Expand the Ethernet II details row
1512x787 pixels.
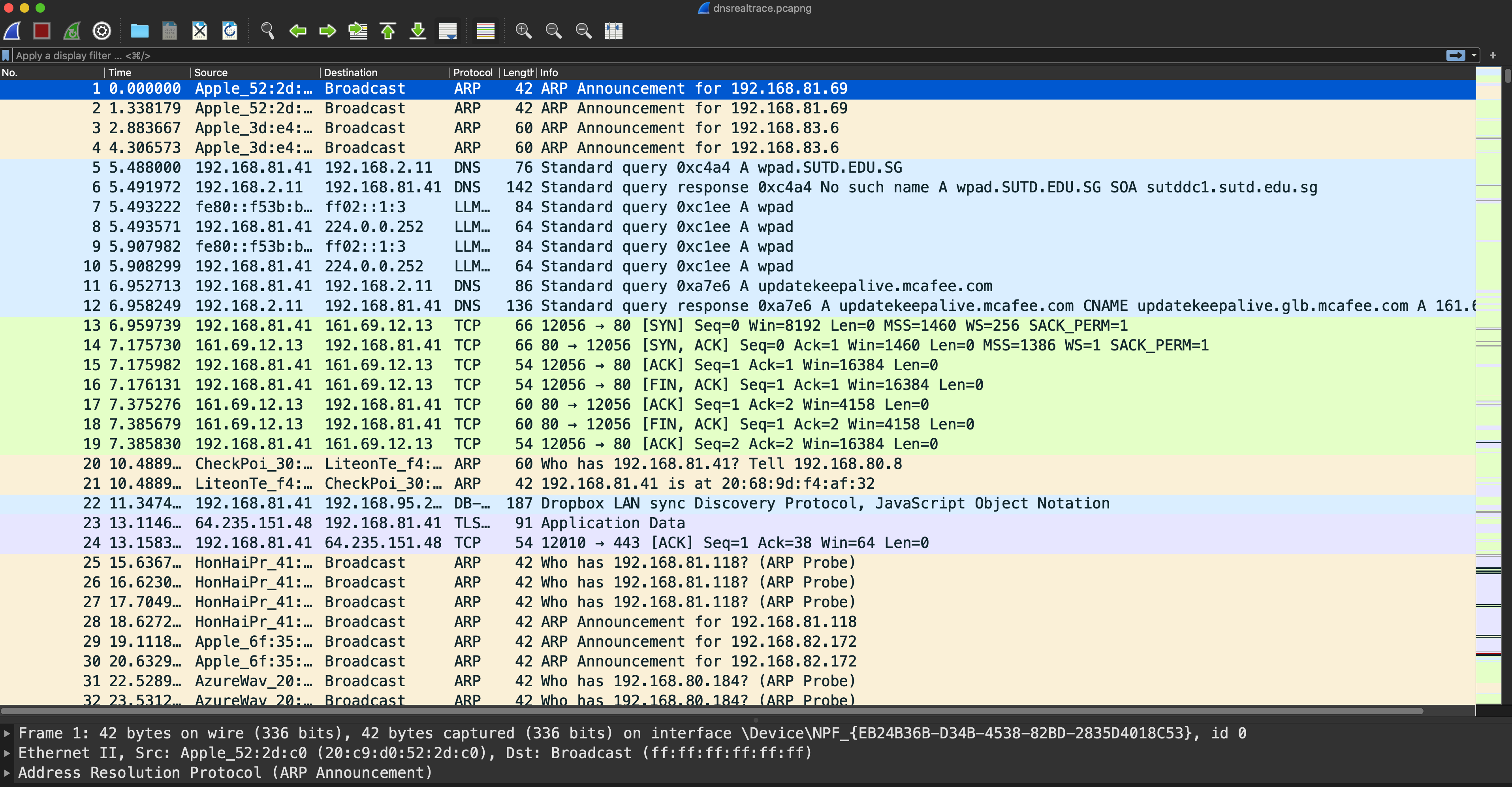7,753
